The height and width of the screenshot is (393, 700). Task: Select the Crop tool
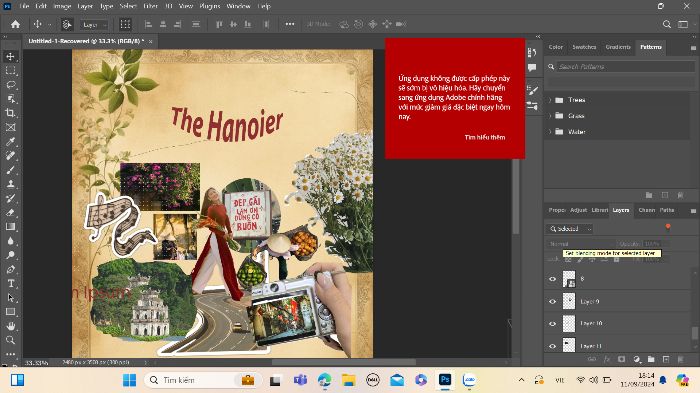[11, 113]
